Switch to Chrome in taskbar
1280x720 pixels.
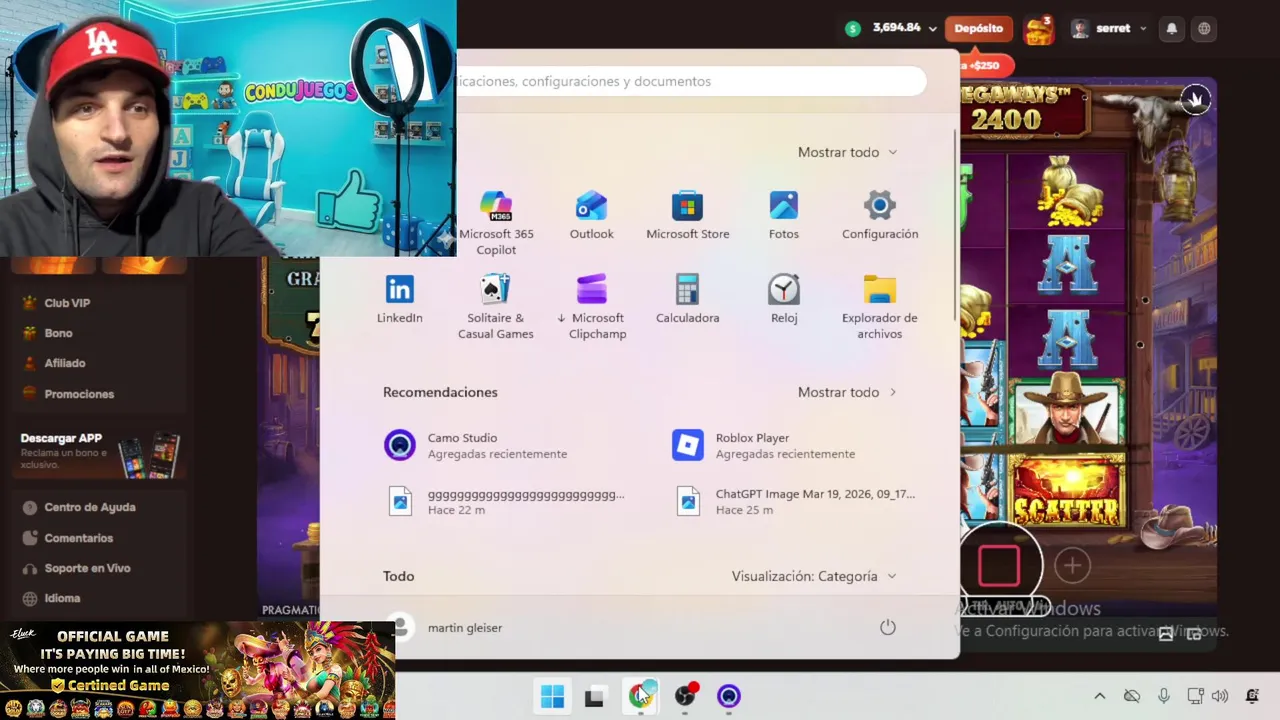[x=640, y=696]
